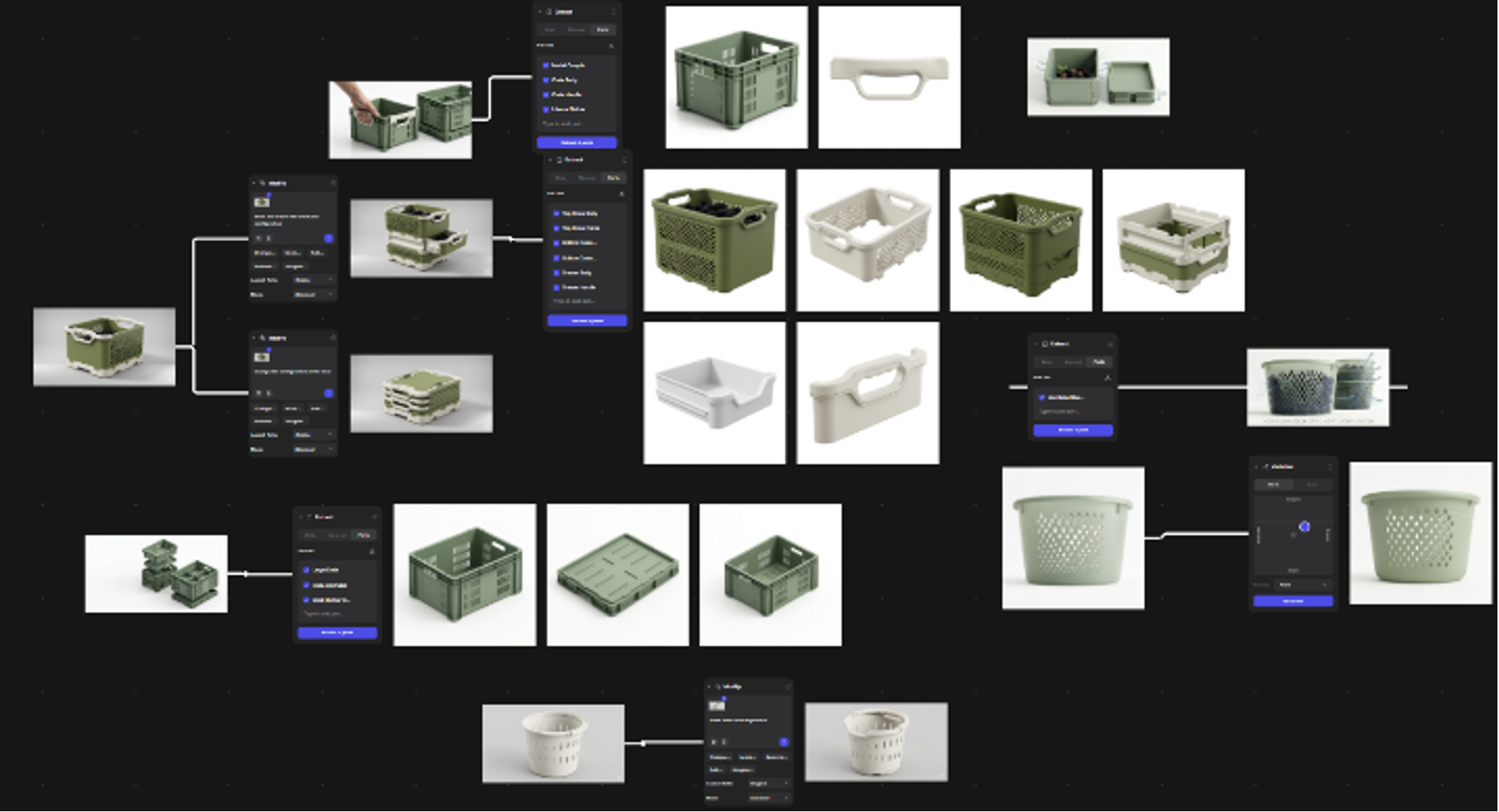
Task: Toggle first checkbox in the six-item extract panel
Action: pyautogui.click(x=557, y=214)
